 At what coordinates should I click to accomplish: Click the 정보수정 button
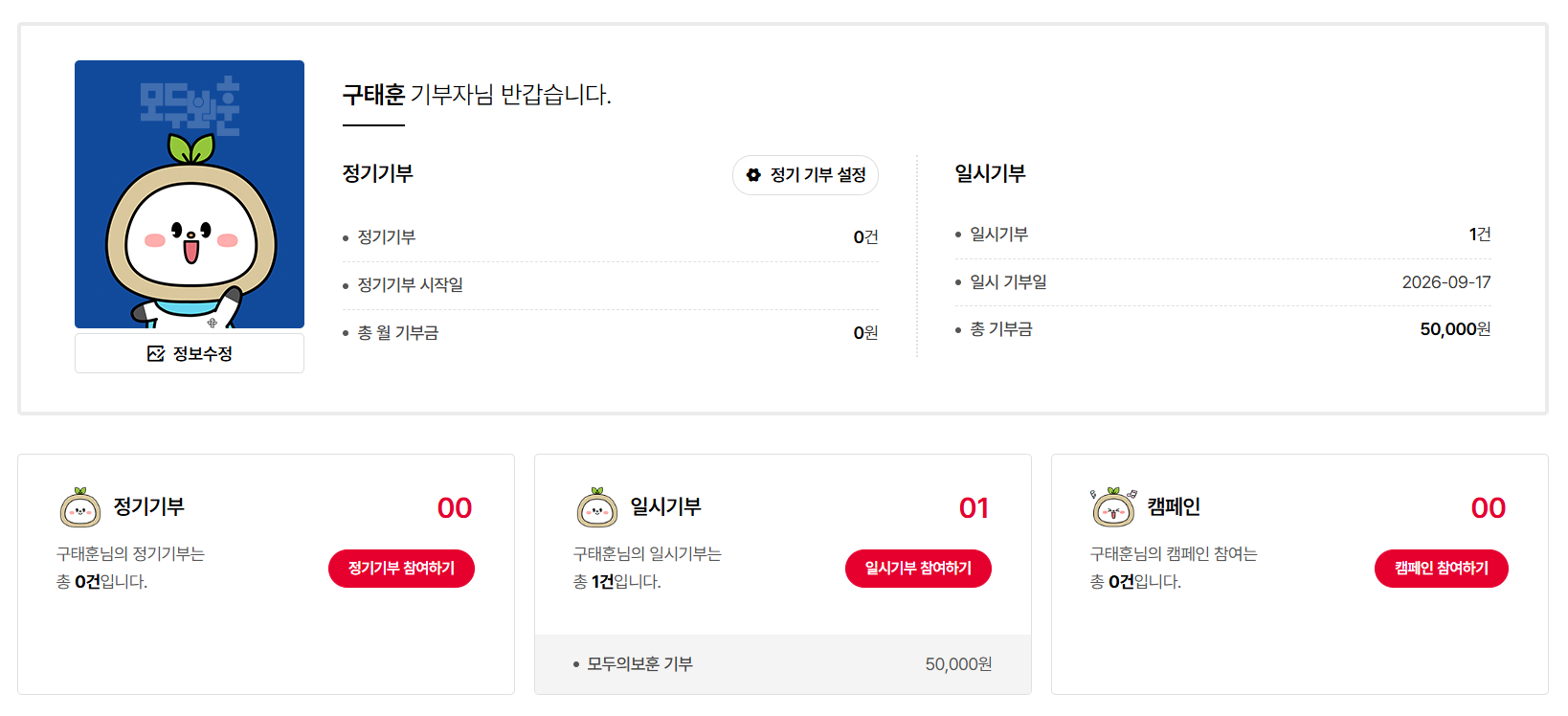coord(190,353)
